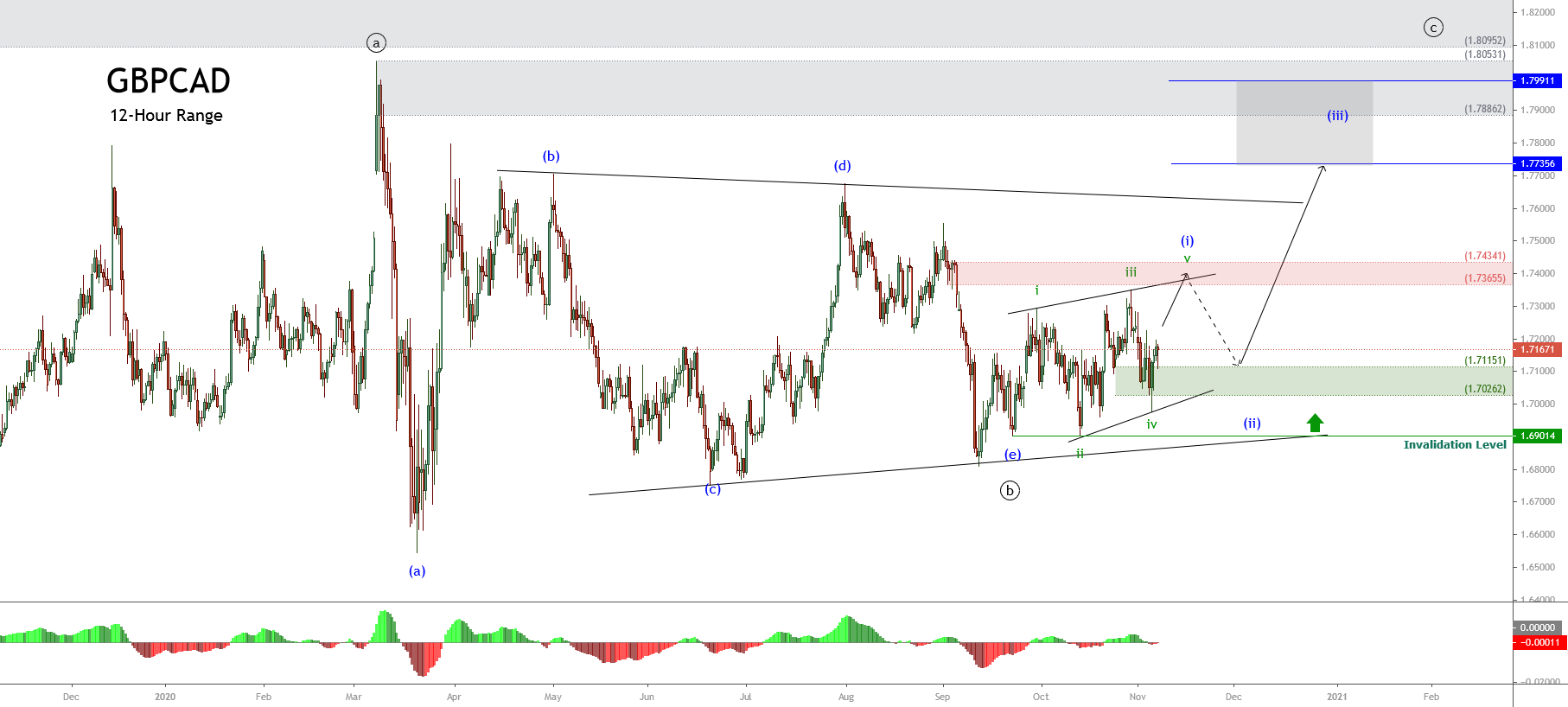Click the green 1.69014 invalidation price label
The height and width of the screenshot is (707, 1568).
point(1538,436)
